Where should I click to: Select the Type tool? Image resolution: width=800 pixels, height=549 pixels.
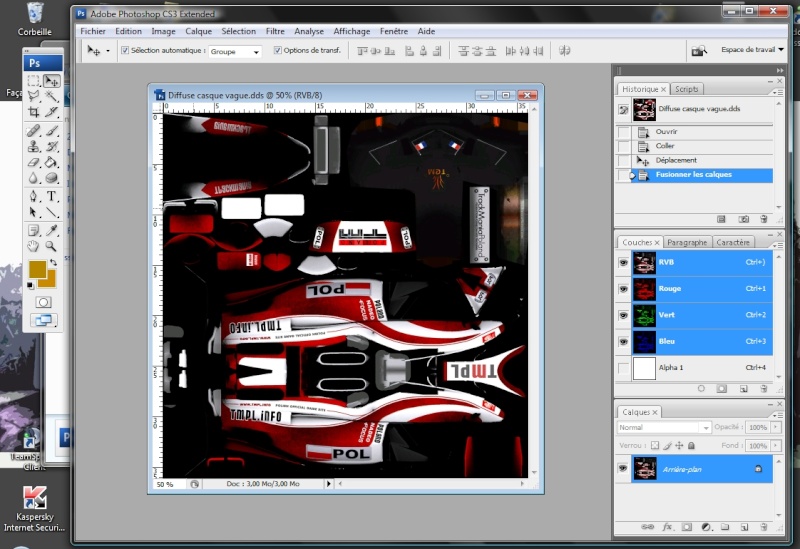coord(52,196)
